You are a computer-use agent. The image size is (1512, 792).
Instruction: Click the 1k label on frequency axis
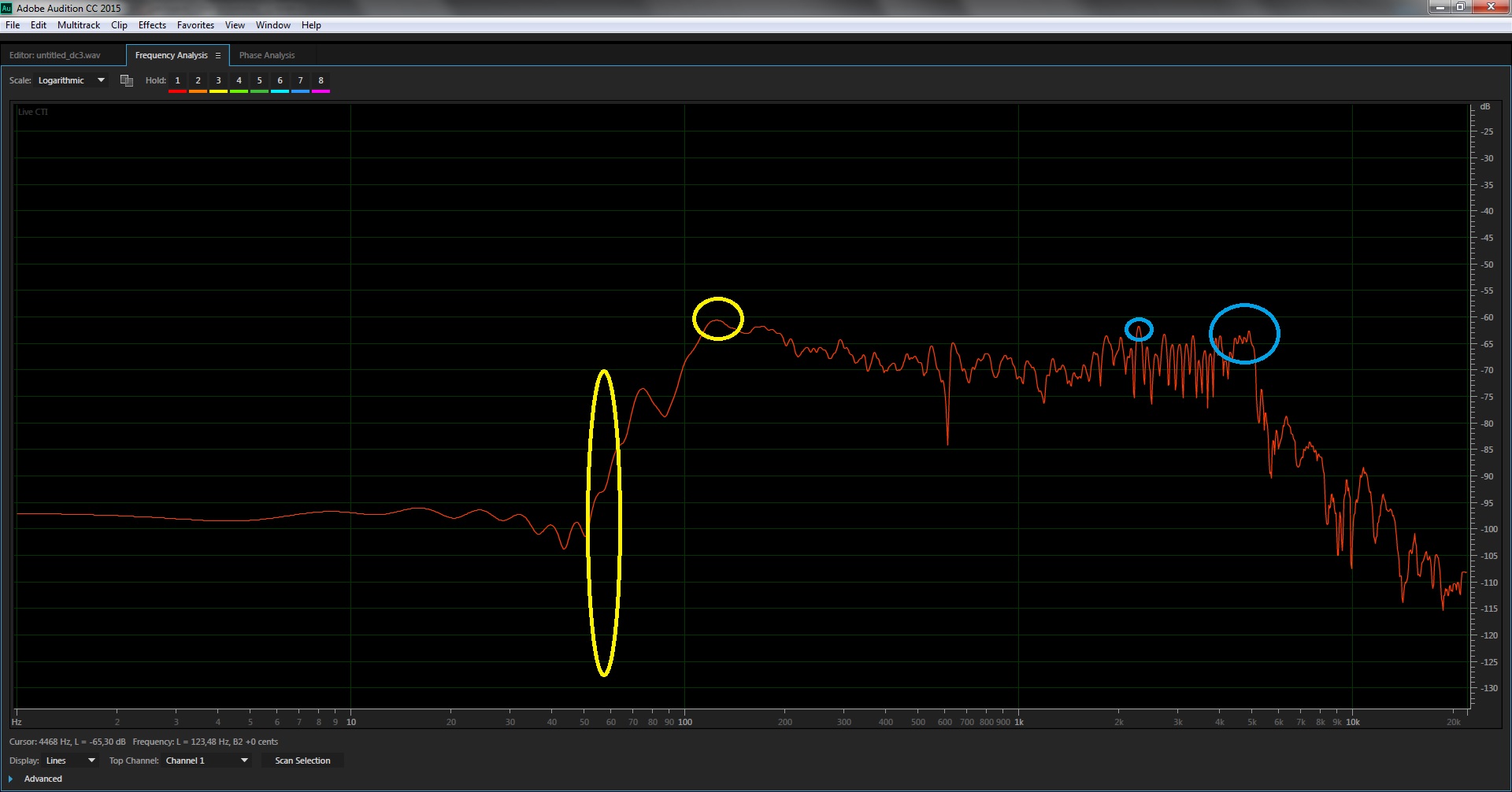(x=1019, y=722)
